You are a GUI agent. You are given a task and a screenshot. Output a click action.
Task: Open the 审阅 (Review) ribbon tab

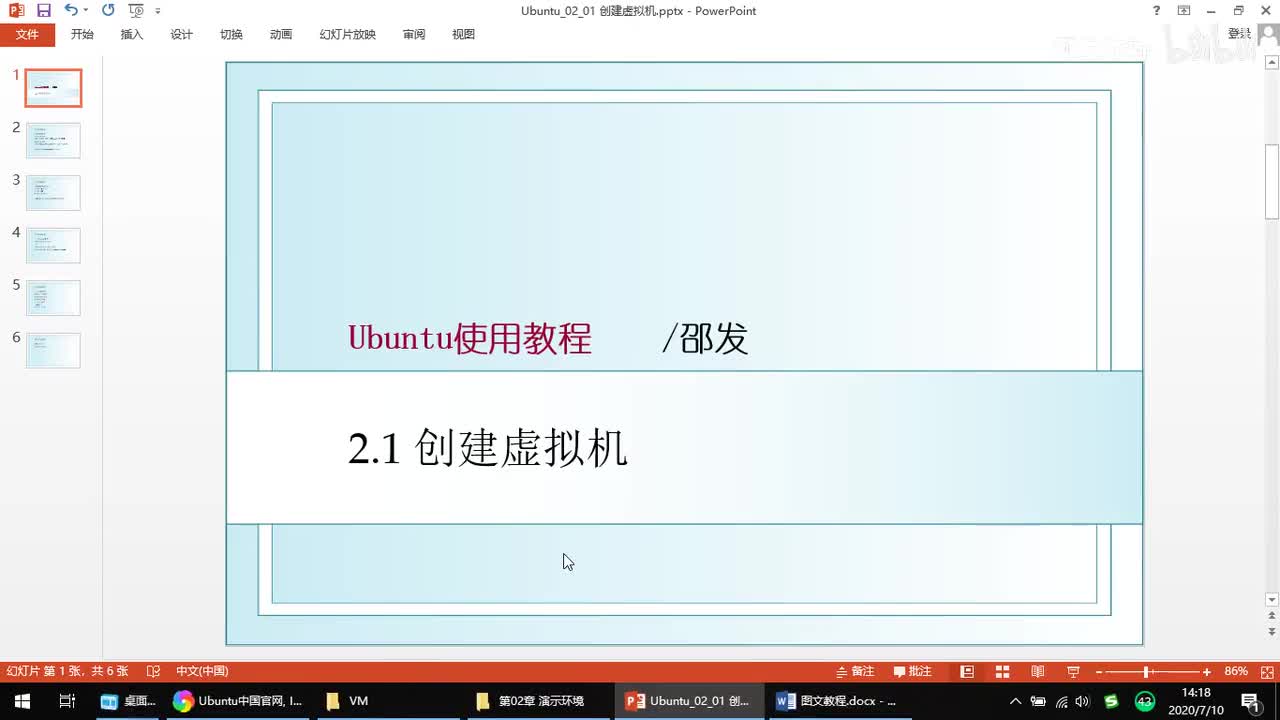pos(414,34)
